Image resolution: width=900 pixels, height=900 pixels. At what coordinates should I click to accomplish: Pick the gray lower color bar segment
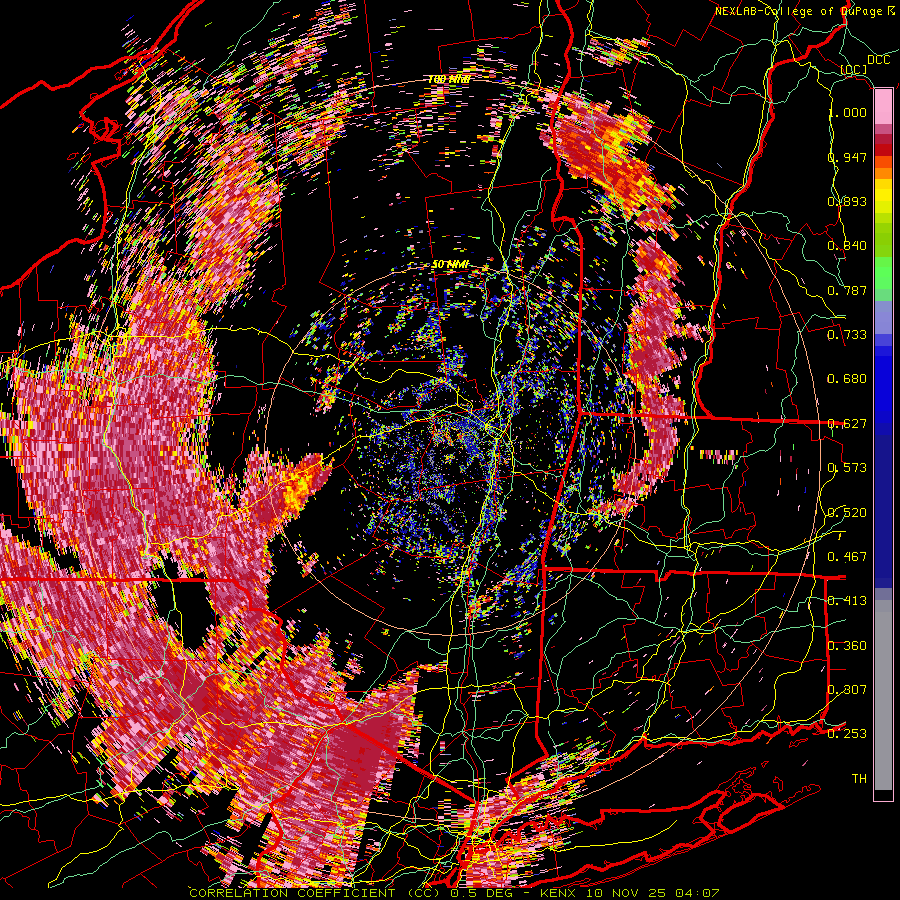click(883, 695)
